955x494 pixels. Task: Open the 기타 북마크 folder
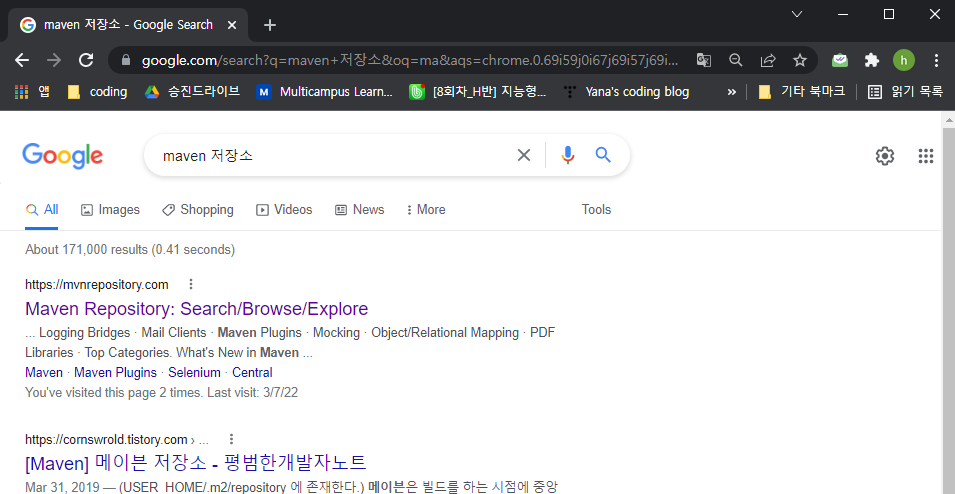click(802, 92)
